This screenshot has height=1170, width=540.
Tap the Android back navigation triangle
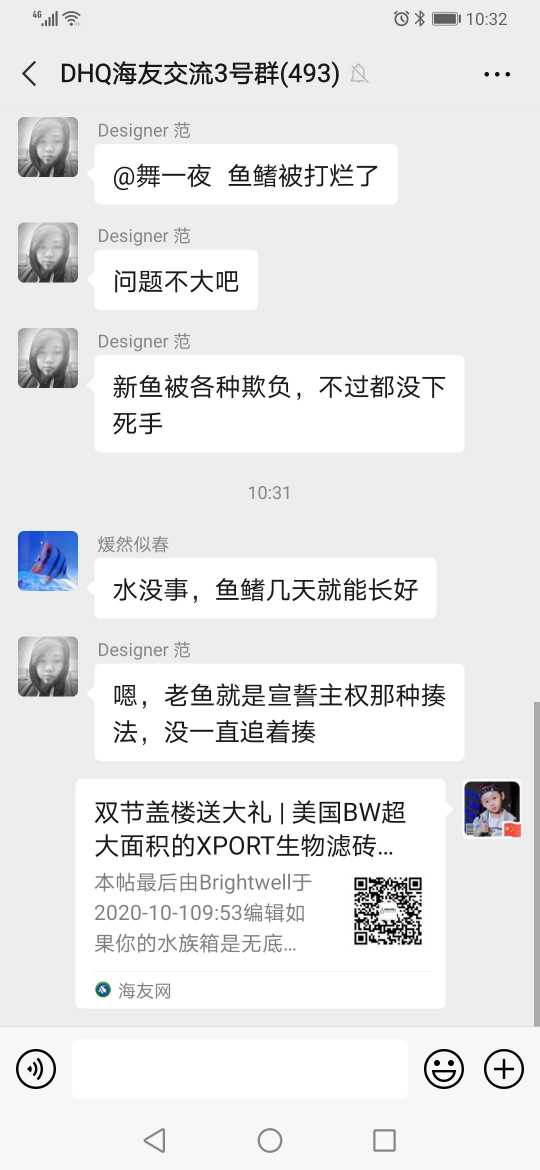click(154, 1139)
